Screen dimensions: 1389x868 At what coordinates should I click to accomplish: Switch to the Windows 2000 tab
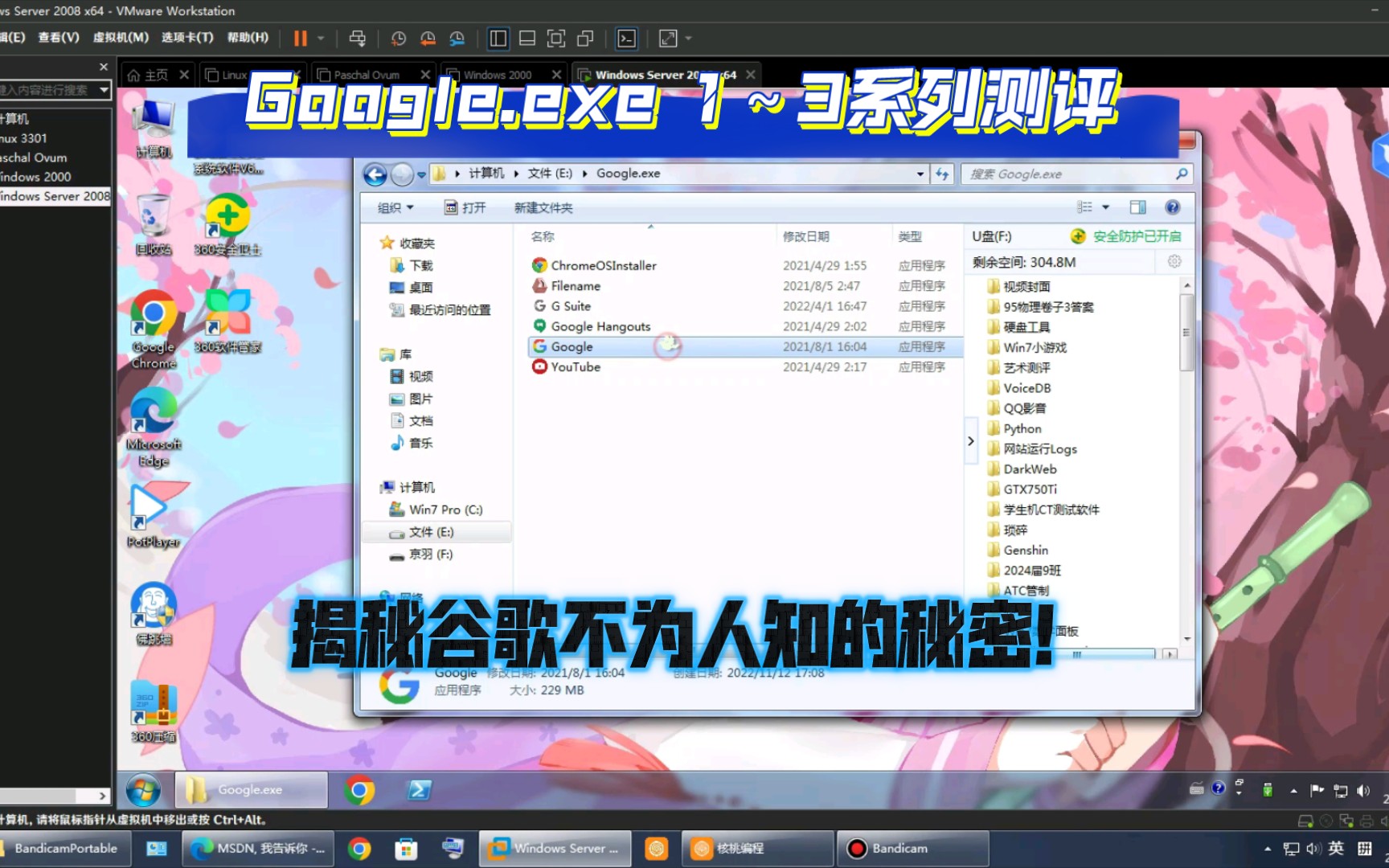pos(498,75)
